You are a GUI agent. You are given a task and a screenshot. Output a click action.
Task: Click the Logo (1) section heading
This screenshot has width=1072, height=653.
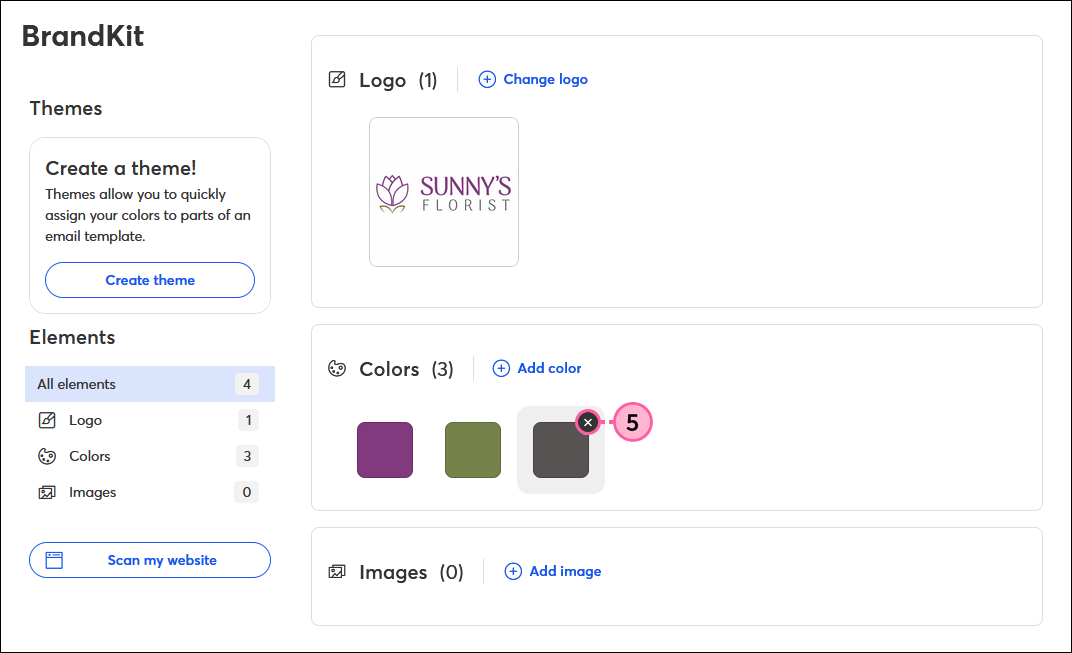(398, 81)
